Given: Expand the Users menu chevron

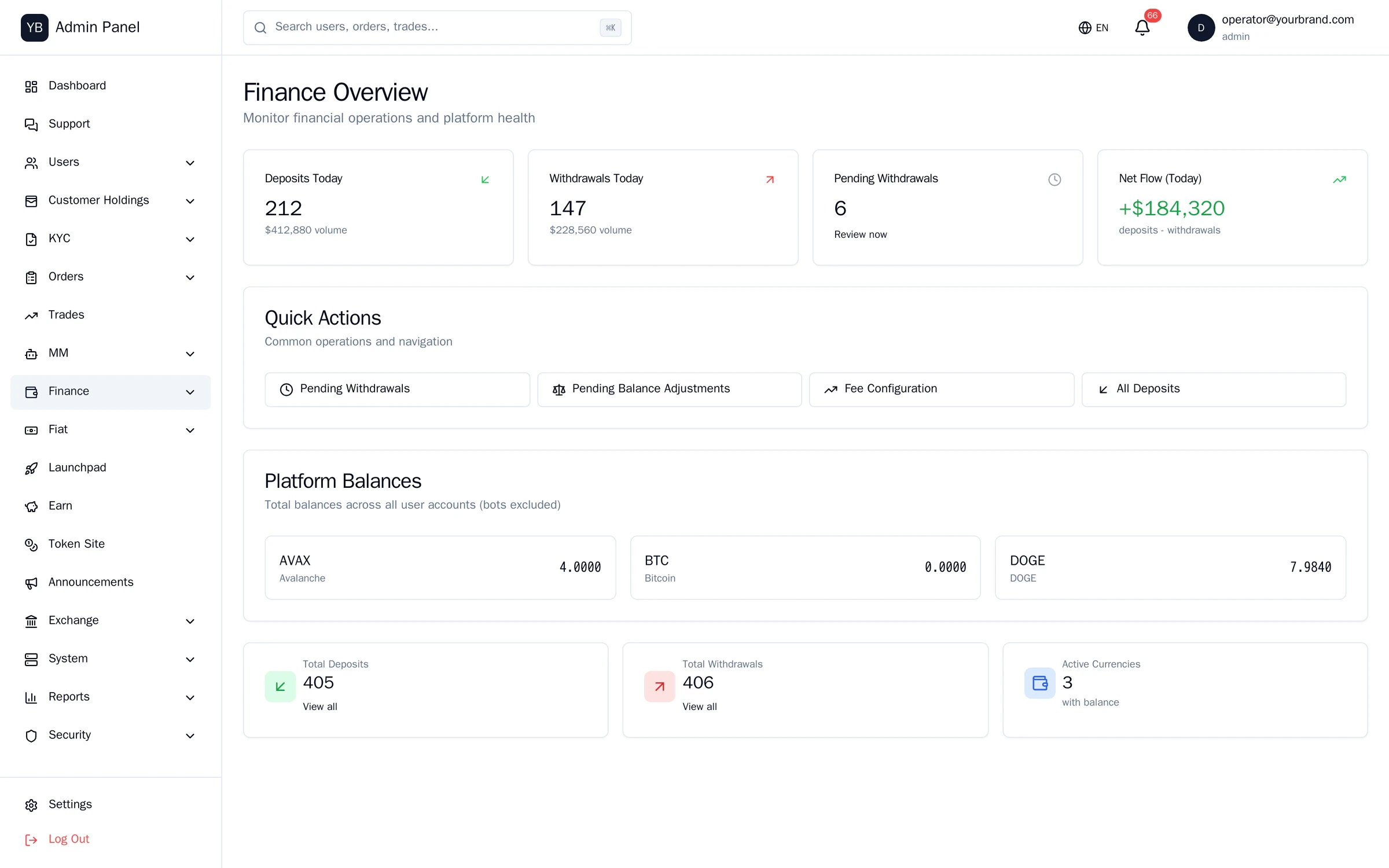Looking at the screenshot, I should [x=190, y=163].
